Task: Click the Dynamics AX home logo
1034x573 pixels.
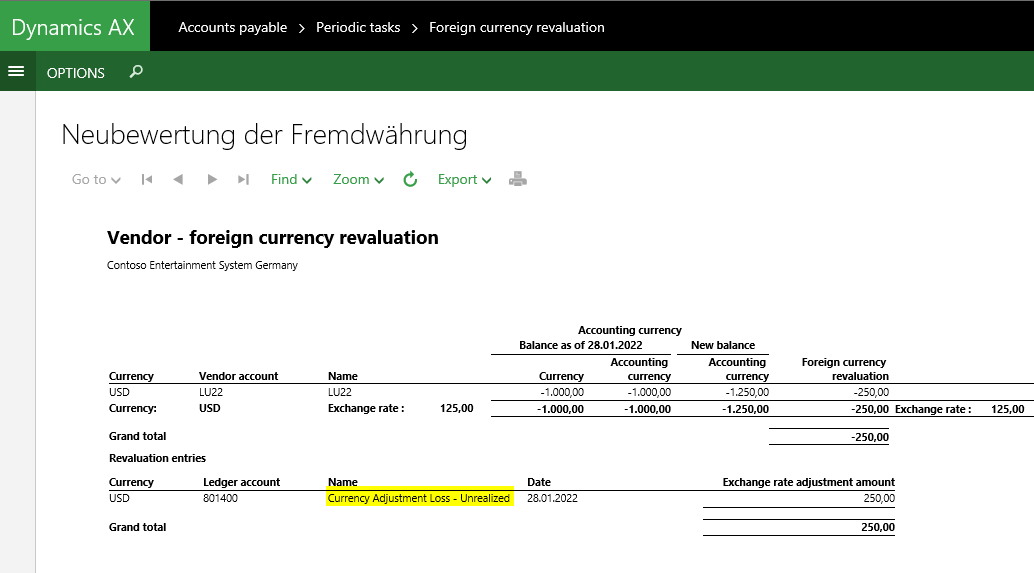Action: click(x=73, y=27)
